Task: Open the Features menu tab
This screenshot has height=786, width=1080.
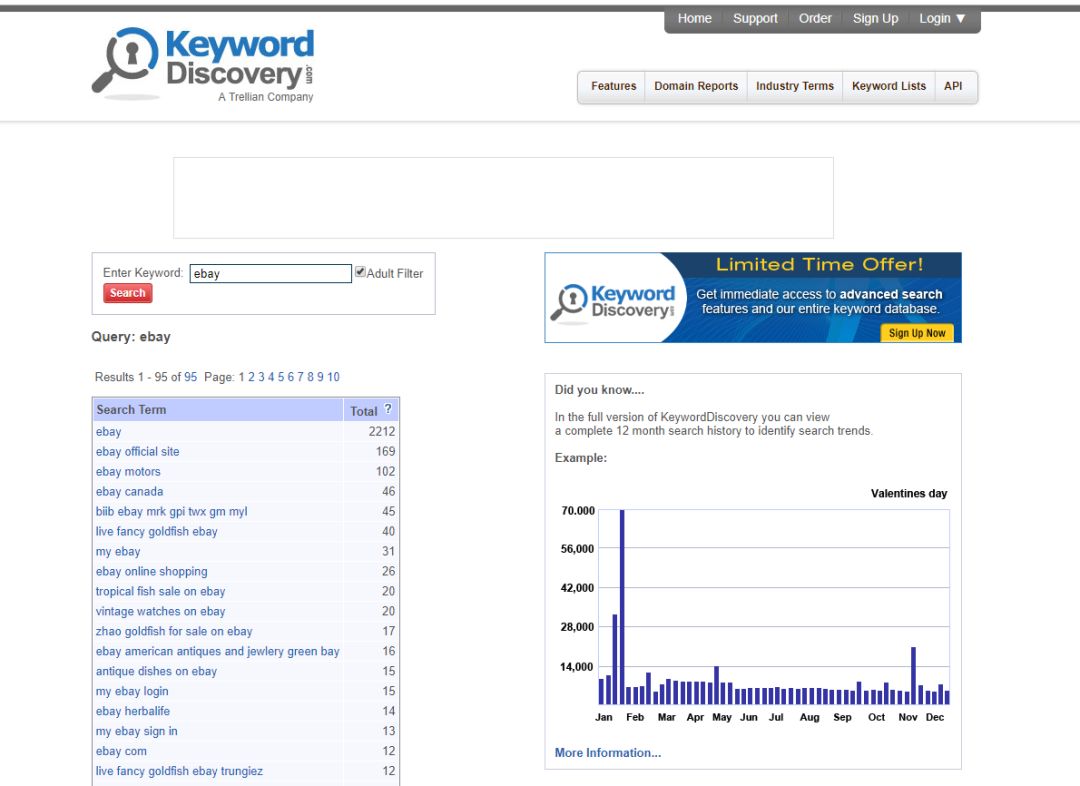Action: [613, 87]
